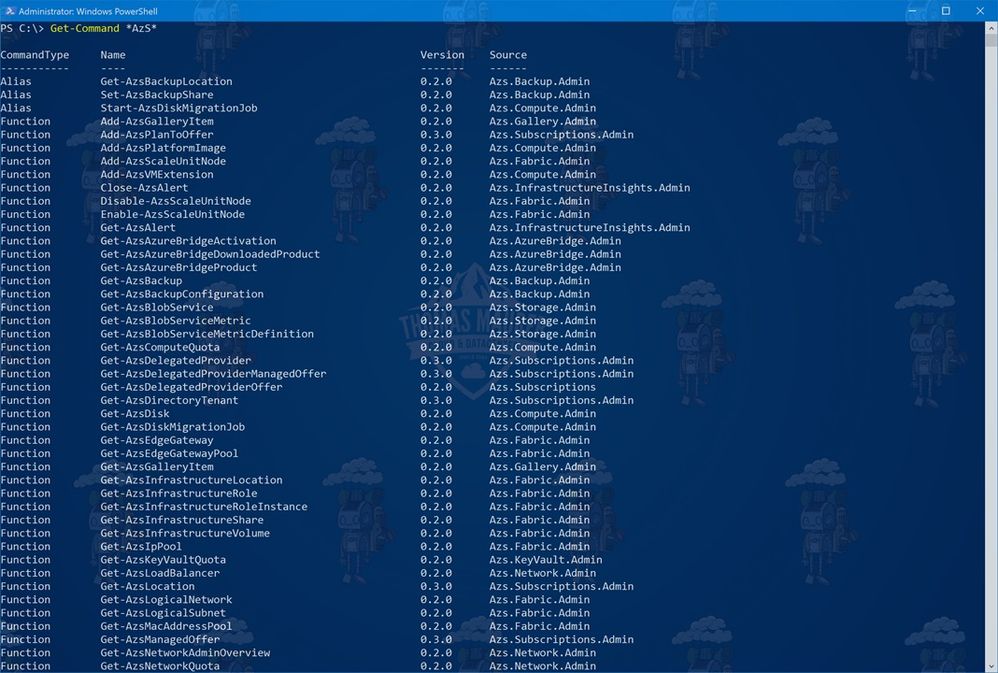
Task: Click the vertical scrollbar thumb
Action: coord(992,40)
